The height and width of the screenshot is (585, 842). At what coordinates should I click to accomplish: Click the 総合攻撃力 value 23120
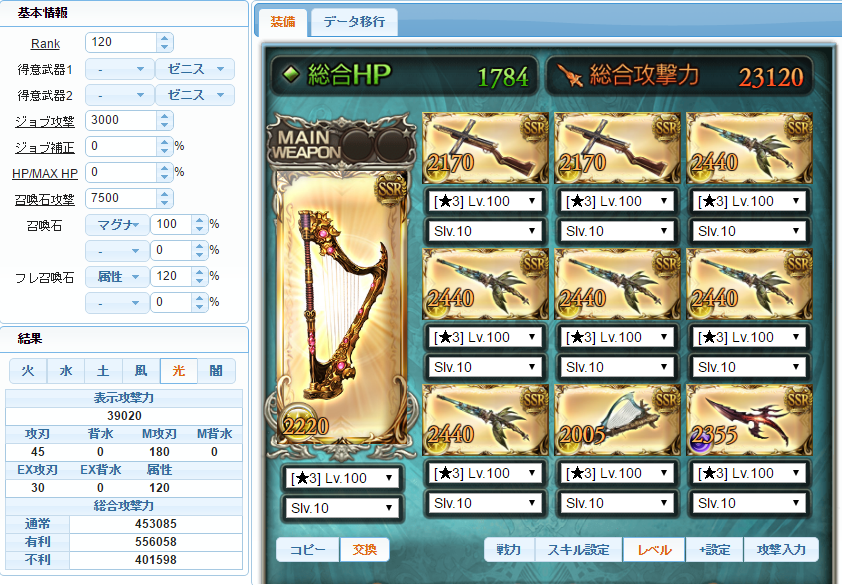click(771, 77)
